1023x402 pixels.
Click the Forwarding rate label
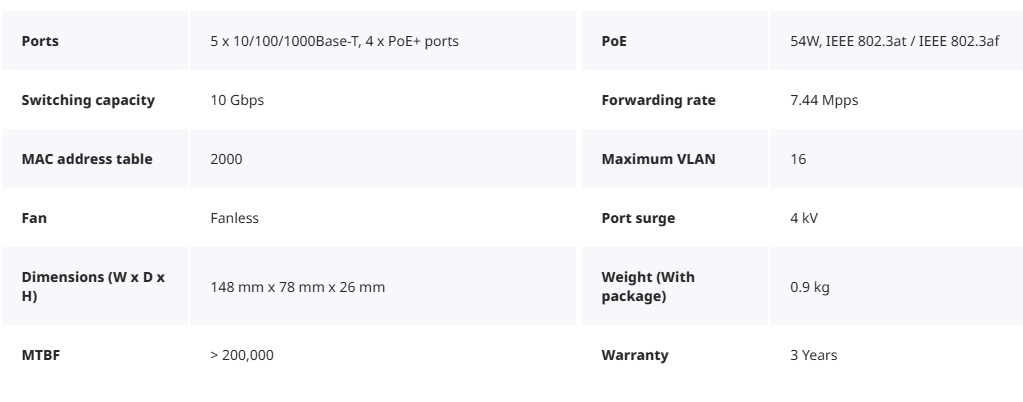point(658,100)
